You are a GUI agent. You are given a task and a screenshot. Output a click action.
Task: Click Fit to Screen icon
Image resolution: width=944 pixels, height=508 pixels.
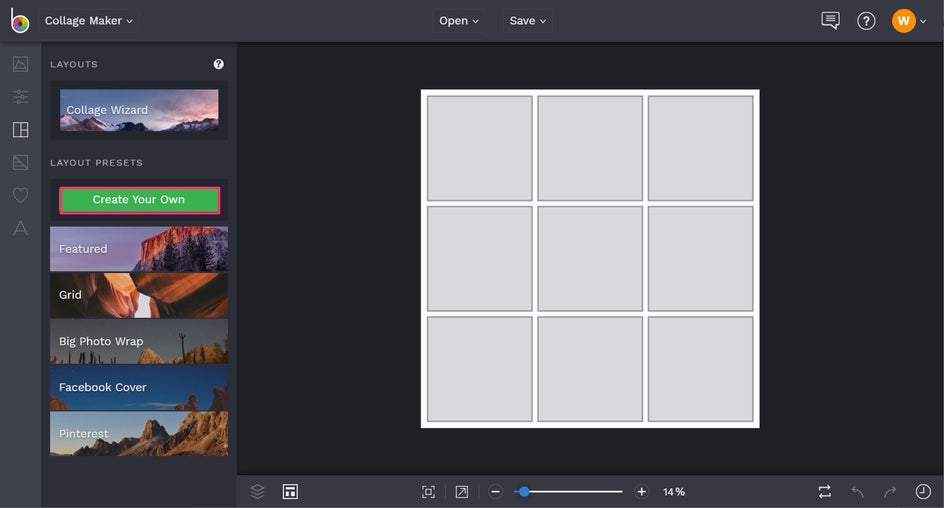coord(428,492)
